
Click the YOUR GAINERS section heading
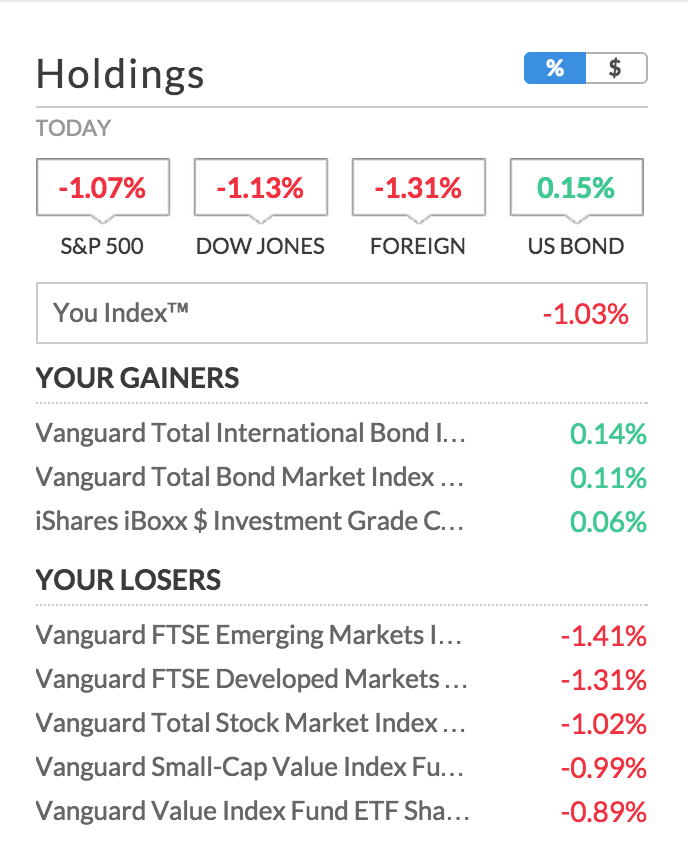(x=138, y=378)
